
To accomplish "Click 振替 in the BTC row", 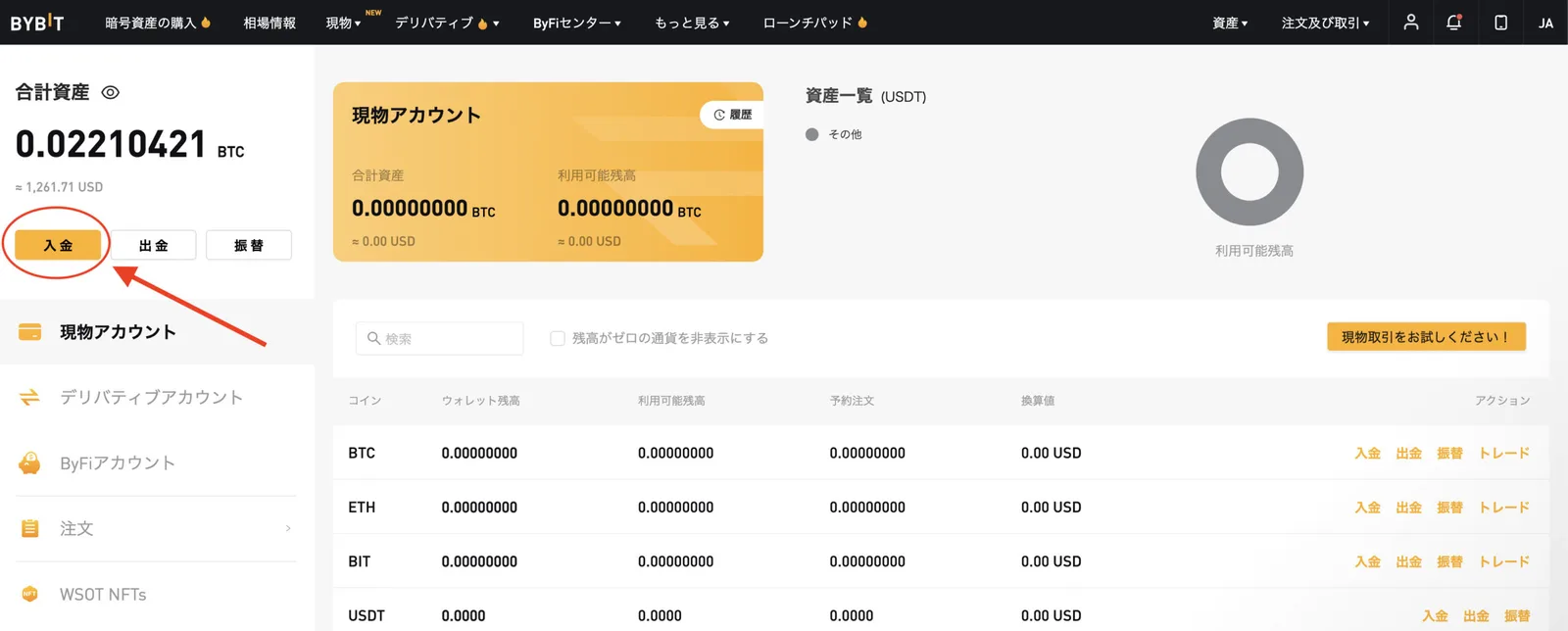I will (1449, 453).
